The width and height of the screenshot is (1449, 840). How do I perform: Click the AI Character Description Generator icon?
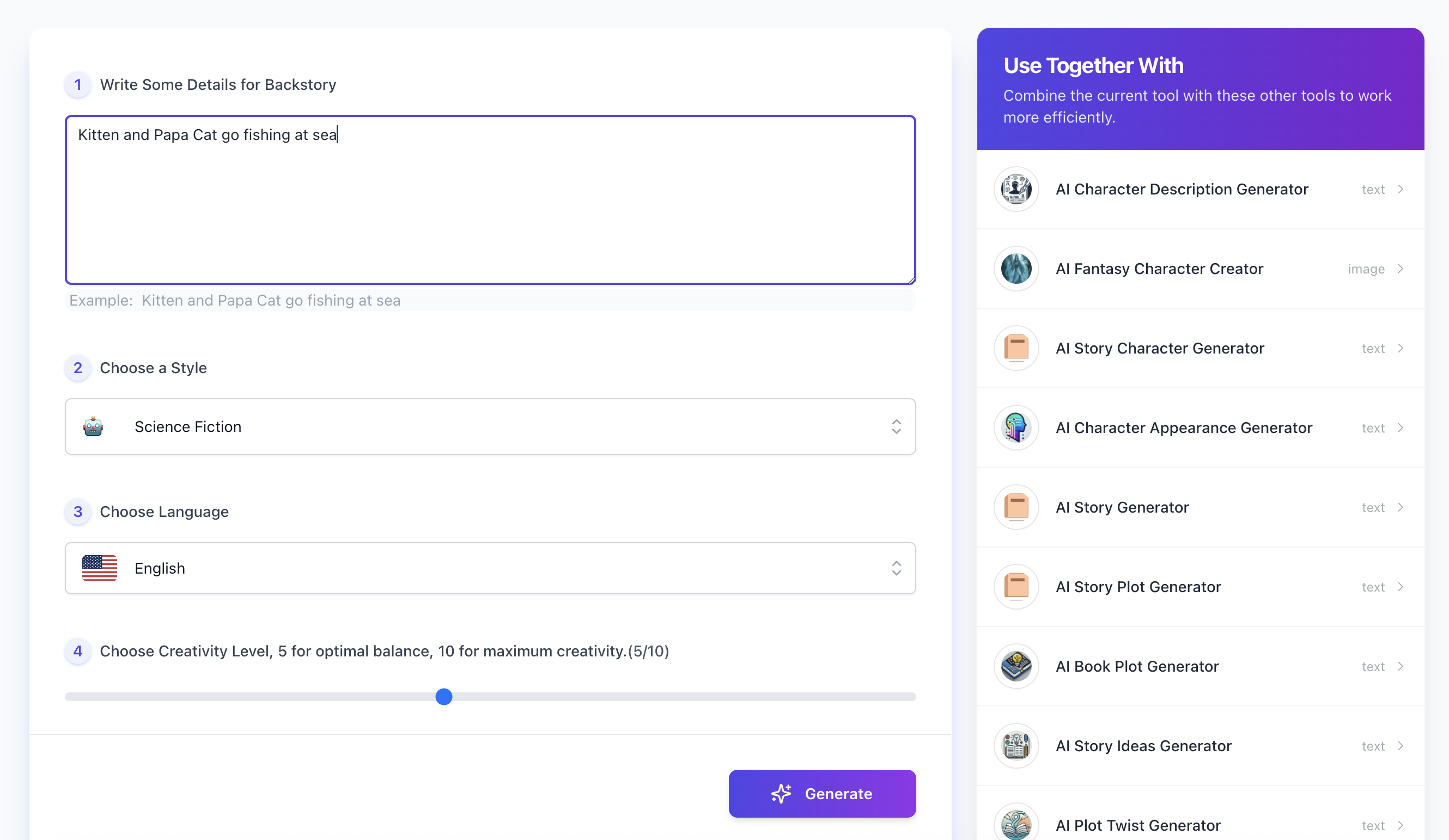pos(1015,189)
